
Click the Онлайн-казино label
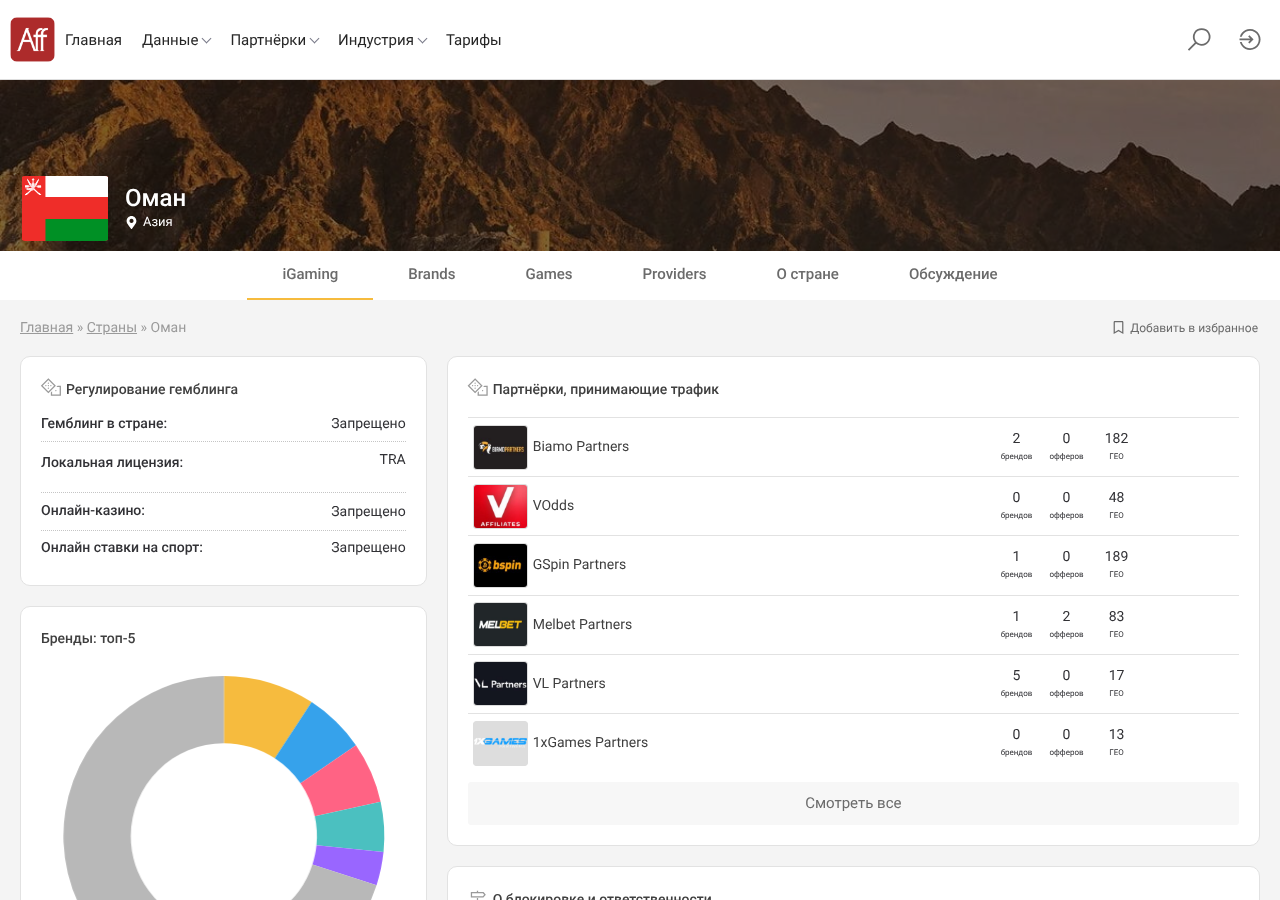[x=93, y=510]
